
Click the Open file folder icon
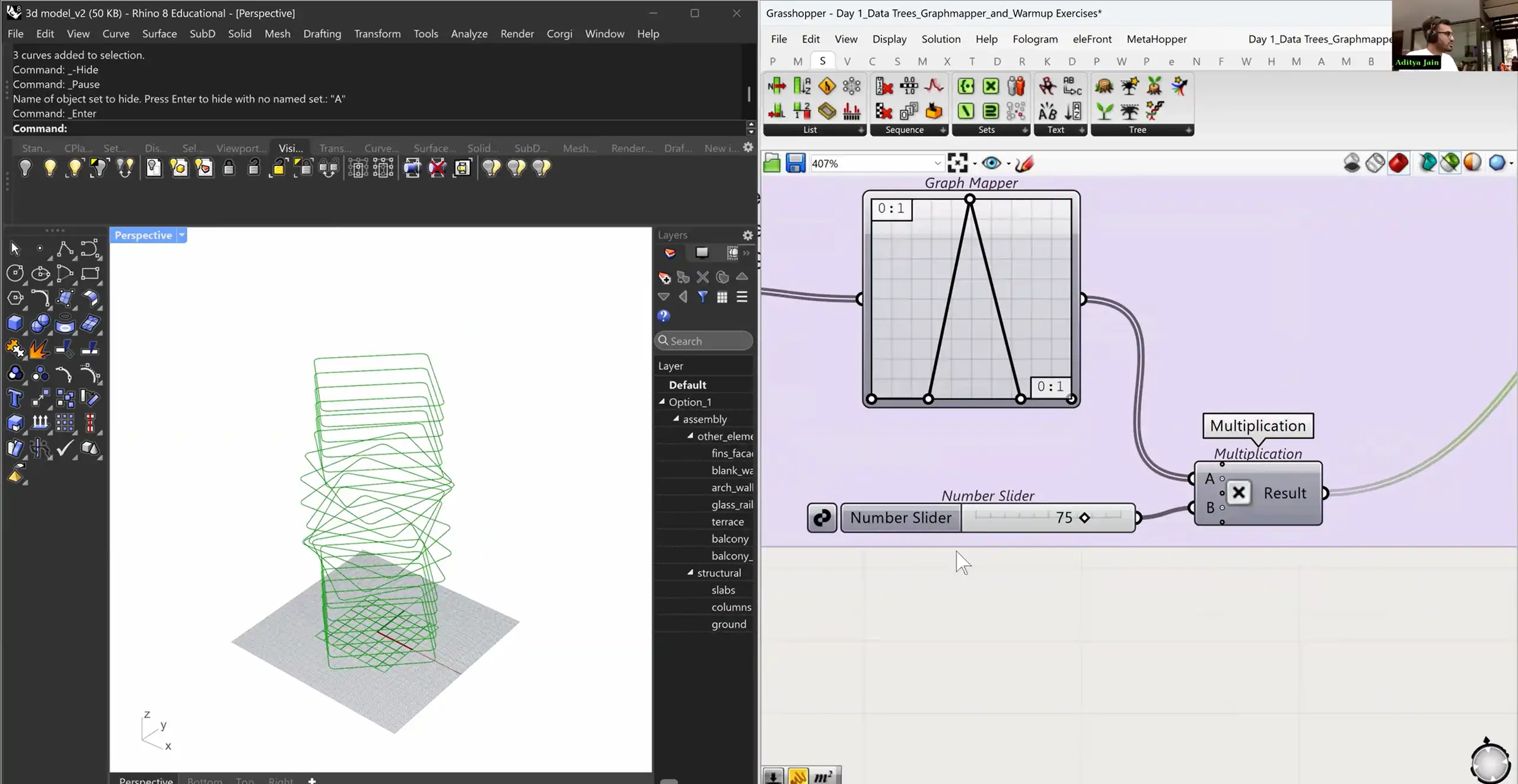click(x=772, y=163)
